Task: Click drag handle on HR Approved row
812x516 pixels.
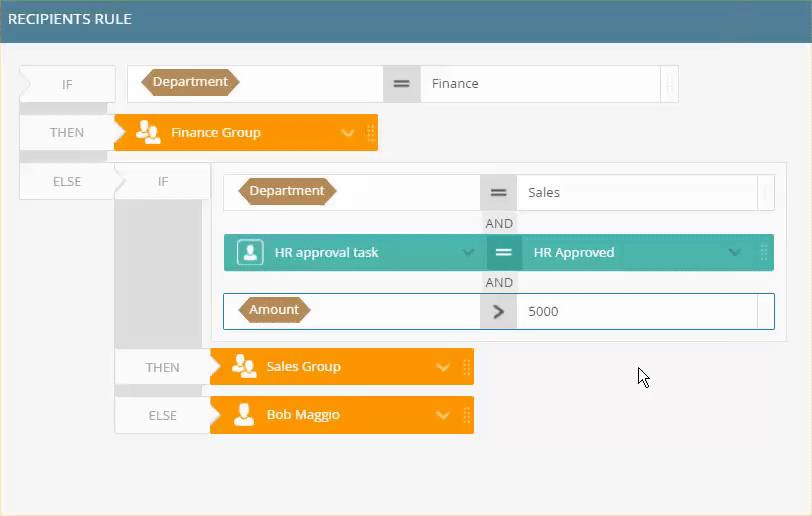Action: point(764,252)
